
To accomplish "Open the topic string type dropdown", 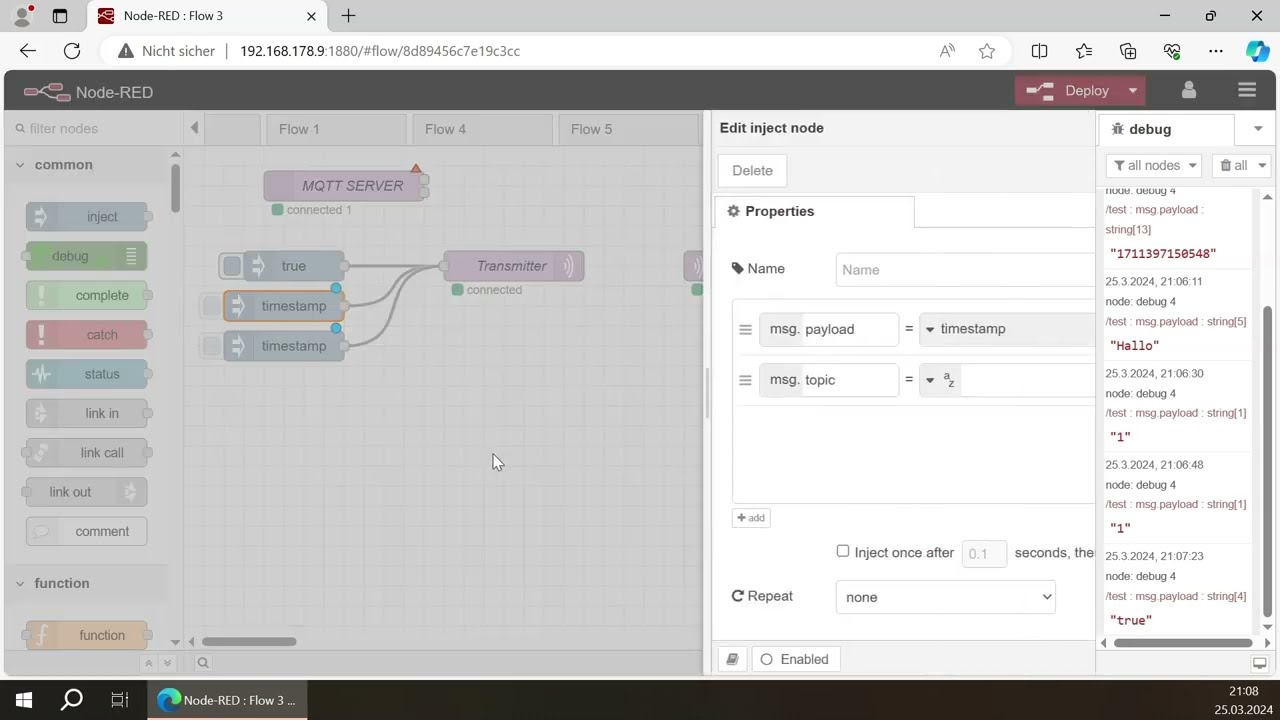I will (940, 380).
